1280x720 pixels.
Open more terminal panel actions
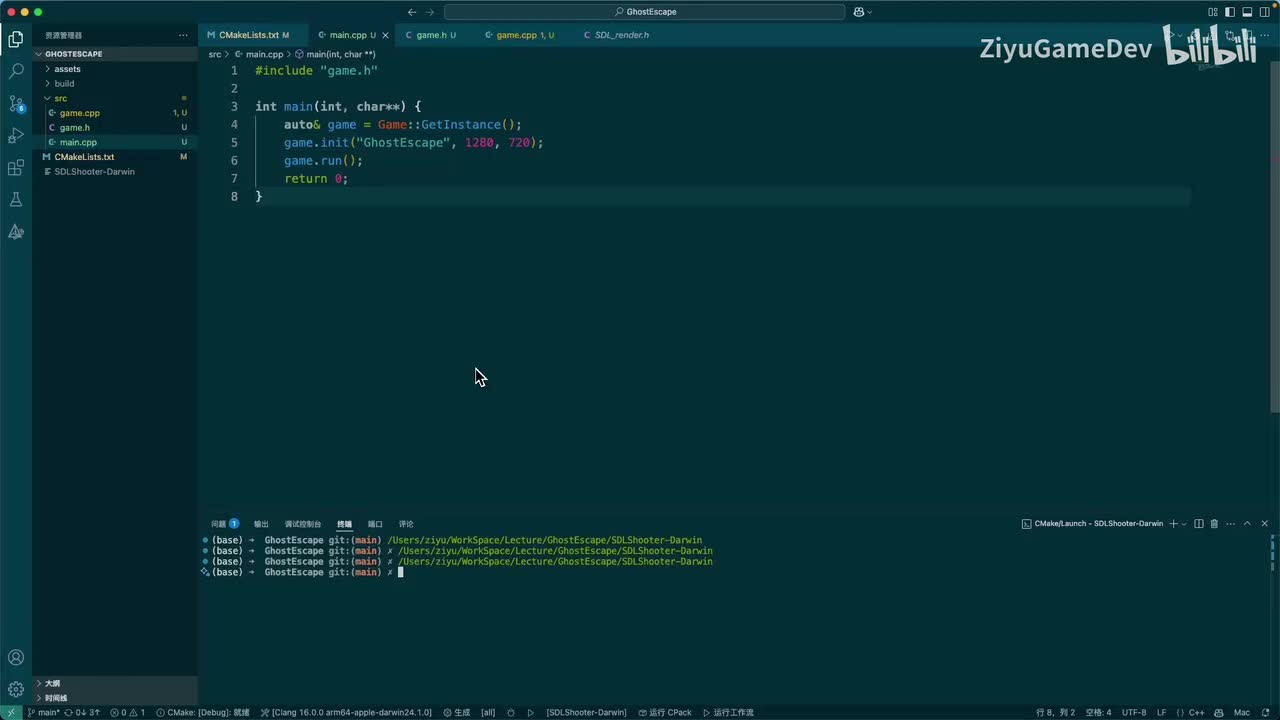1229,524
